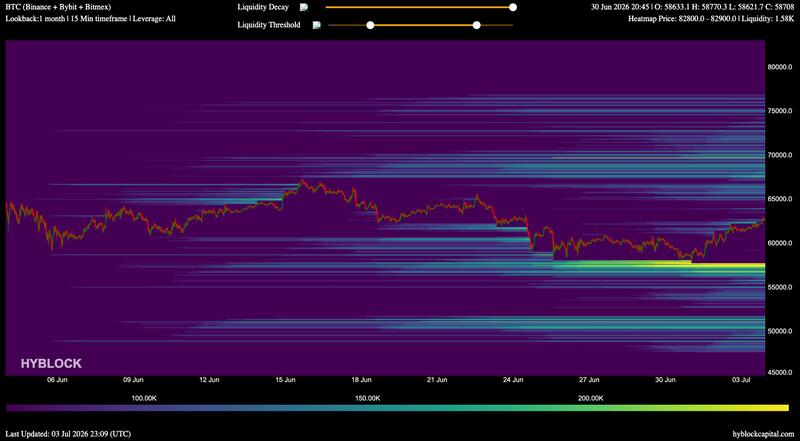Click the Liquidity Decay slider handle
The image size is (800, 441).
point(513,7)
